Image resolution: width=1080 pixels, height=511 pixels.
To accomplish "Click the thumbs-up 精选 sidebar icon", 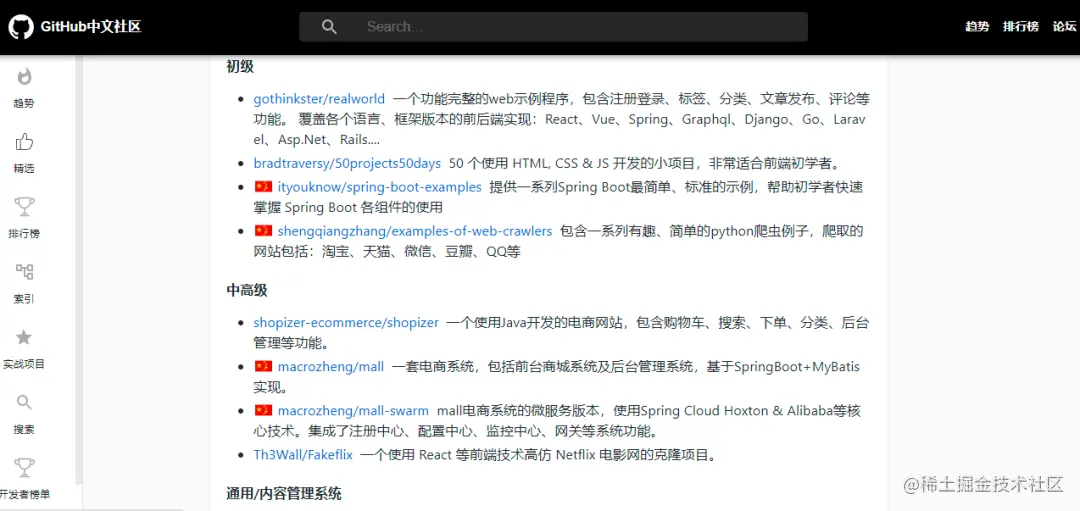I will click(x=24, y=142).
